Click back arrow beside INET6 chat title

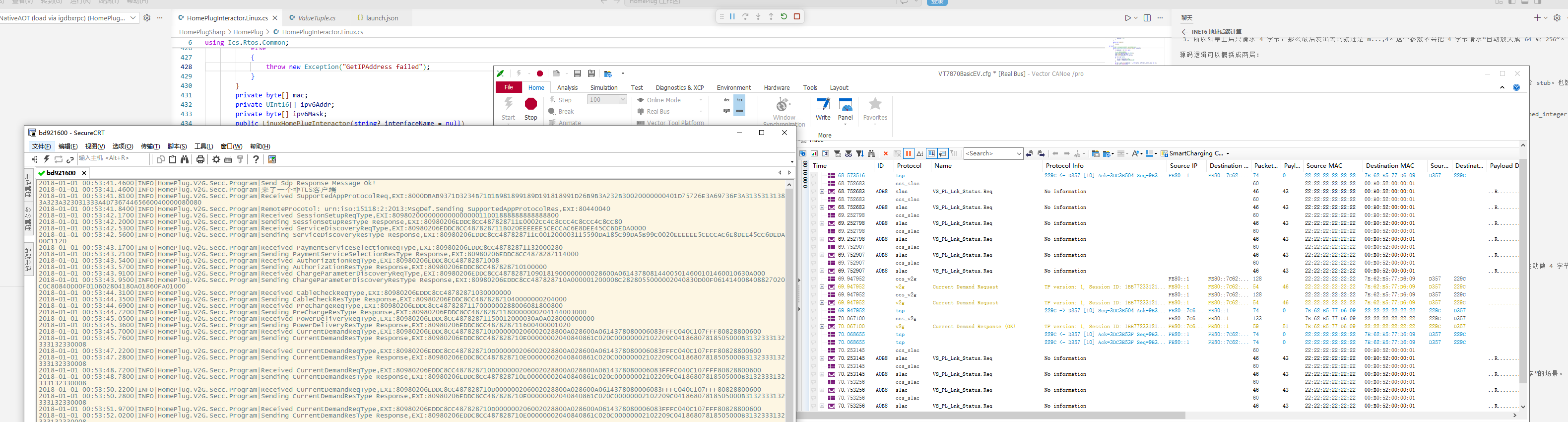pos(1184,32)
